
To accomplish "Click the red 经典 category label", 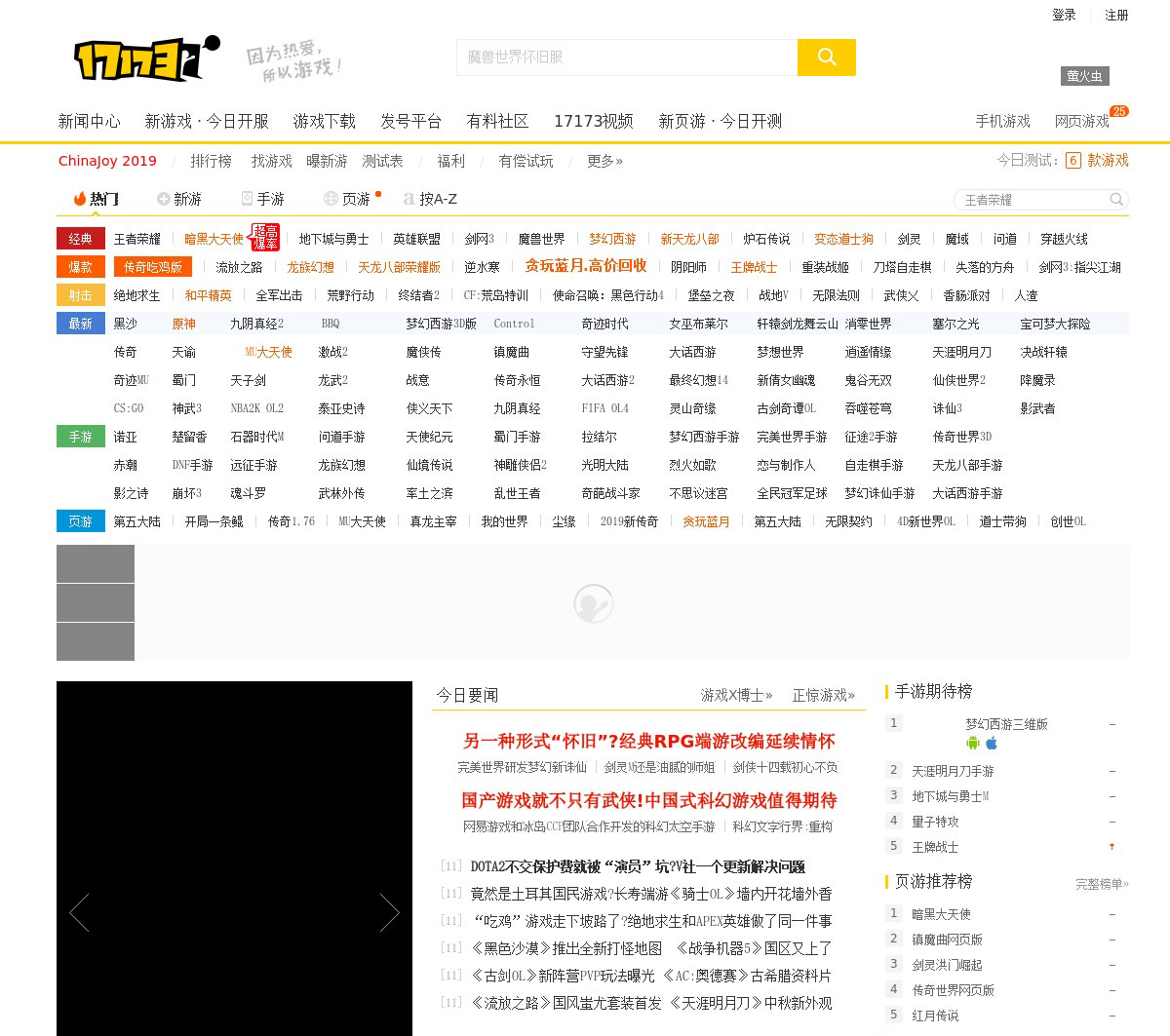I will [x=81, y=239].
